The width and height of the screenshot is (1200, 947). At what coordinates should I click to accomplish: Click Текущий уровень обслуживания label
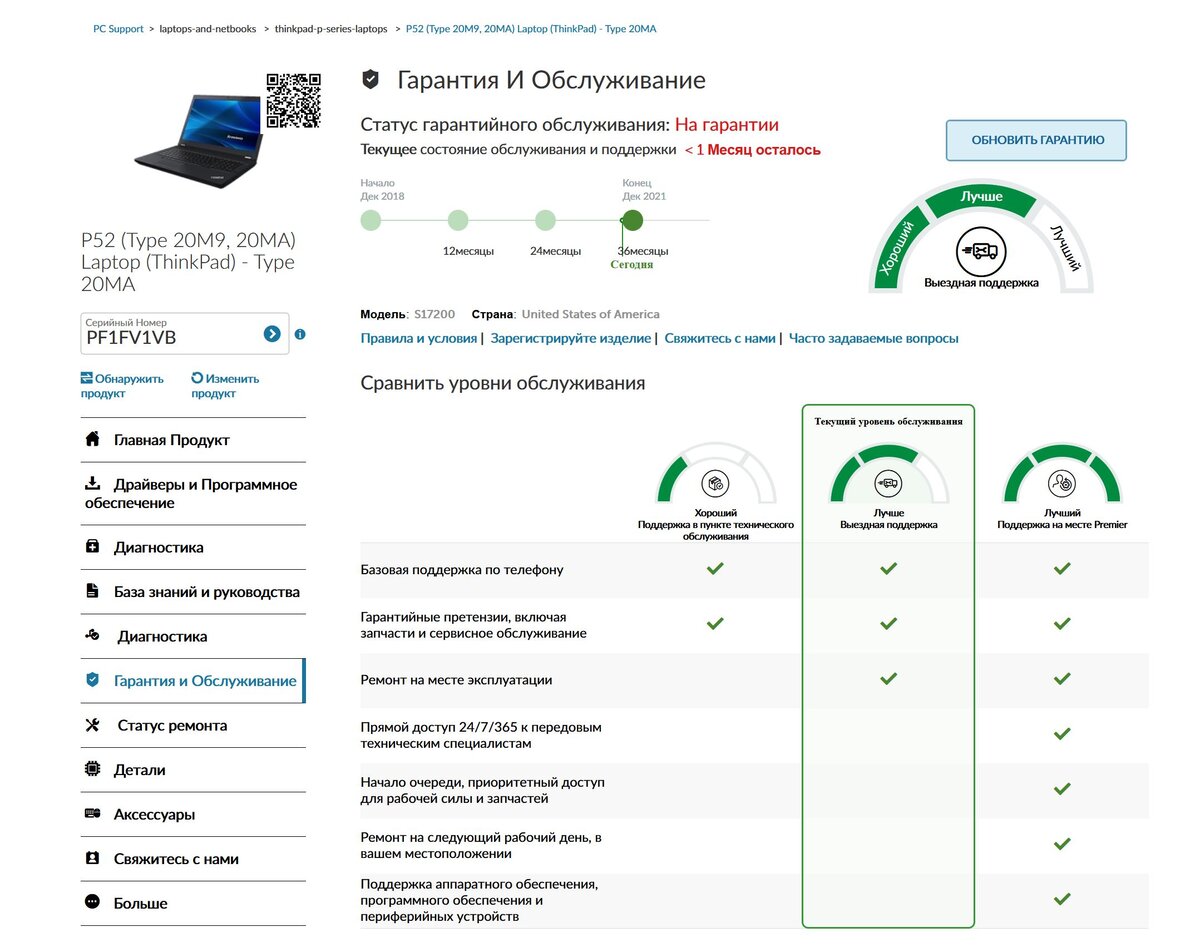888,421
